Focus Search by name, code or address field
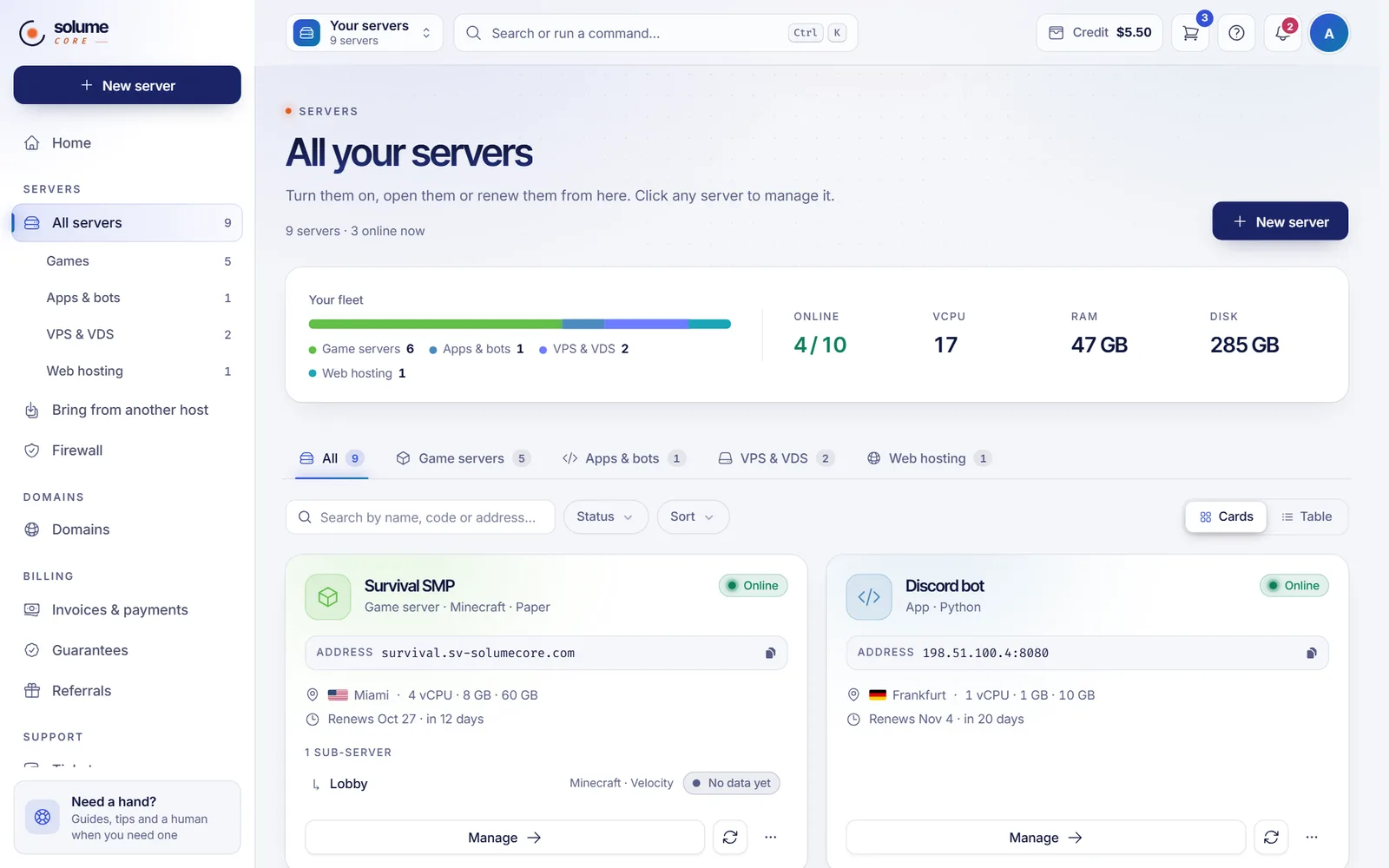The width and height of the screenshot is (1389, 868). (x=420, y=516)
